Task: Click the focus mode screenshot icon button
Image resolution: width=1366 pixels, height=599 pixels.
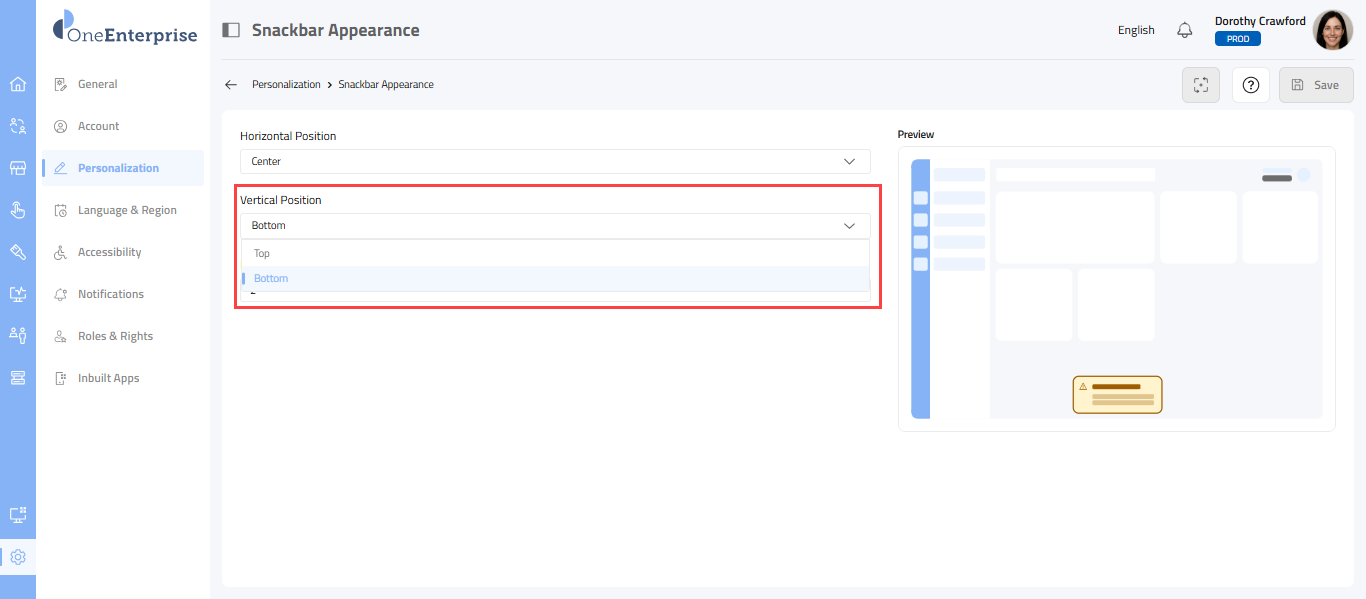Action: point(1201,85)
